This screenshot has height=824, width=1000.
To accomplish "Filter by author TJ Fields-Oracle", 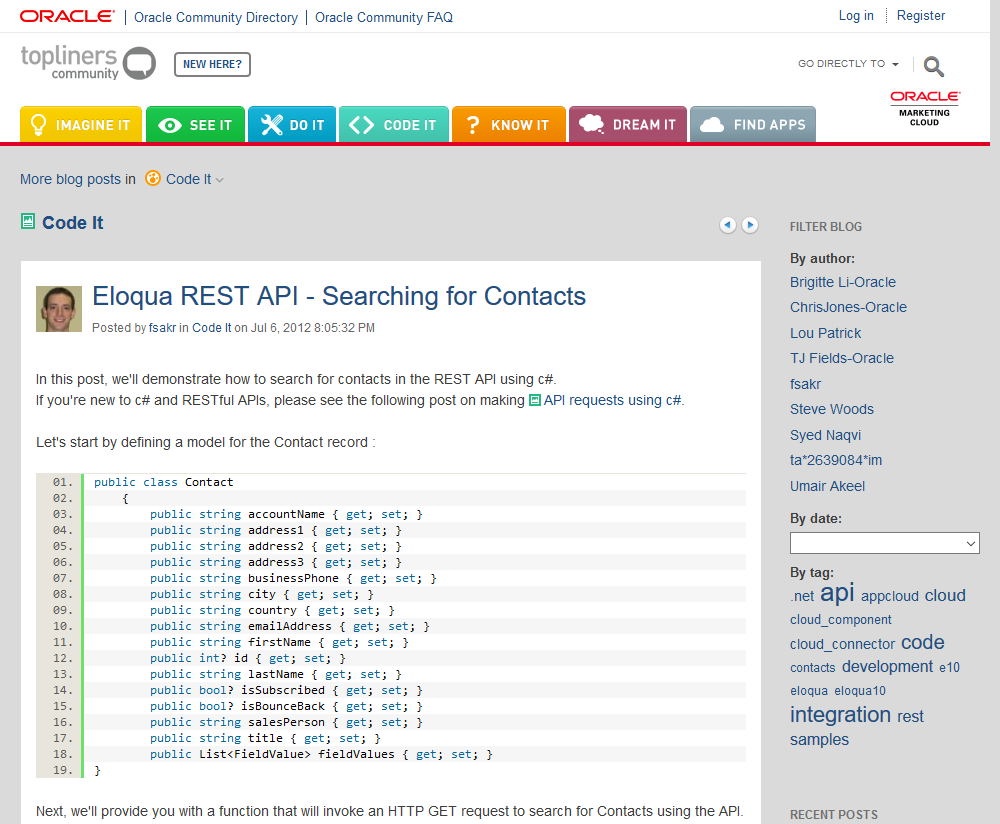I will click(842, 358).
